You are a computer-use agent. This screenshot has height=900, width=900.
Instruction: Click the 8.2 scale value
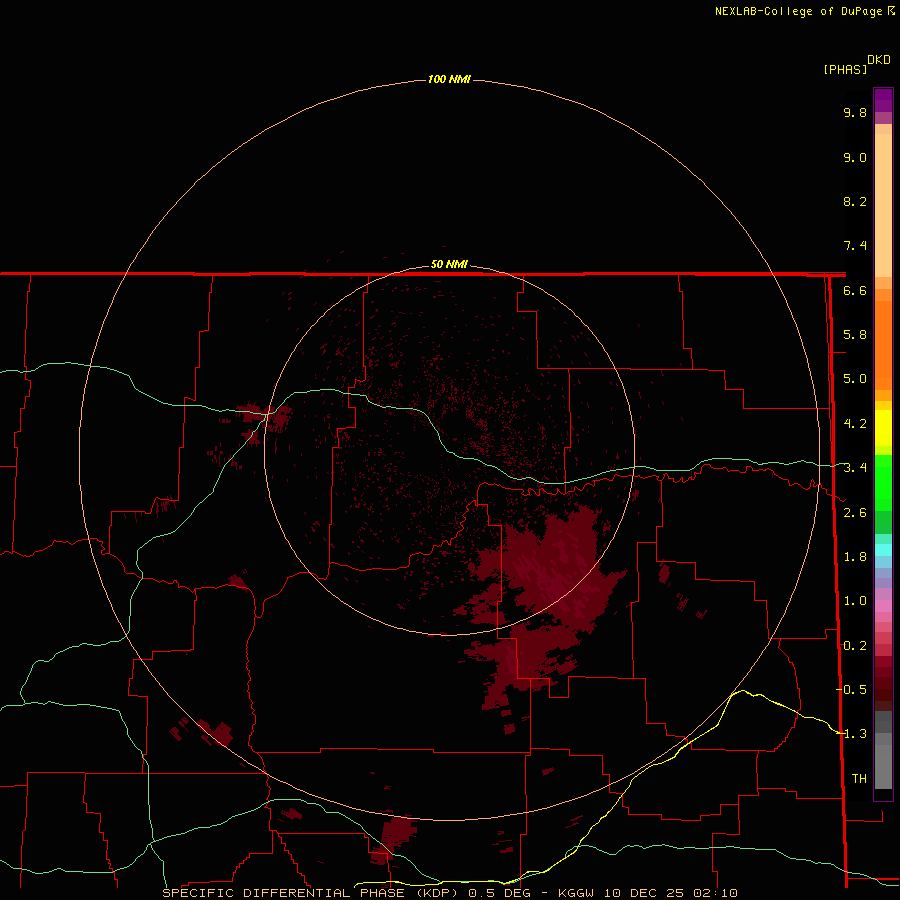click(x=855, y=201)
